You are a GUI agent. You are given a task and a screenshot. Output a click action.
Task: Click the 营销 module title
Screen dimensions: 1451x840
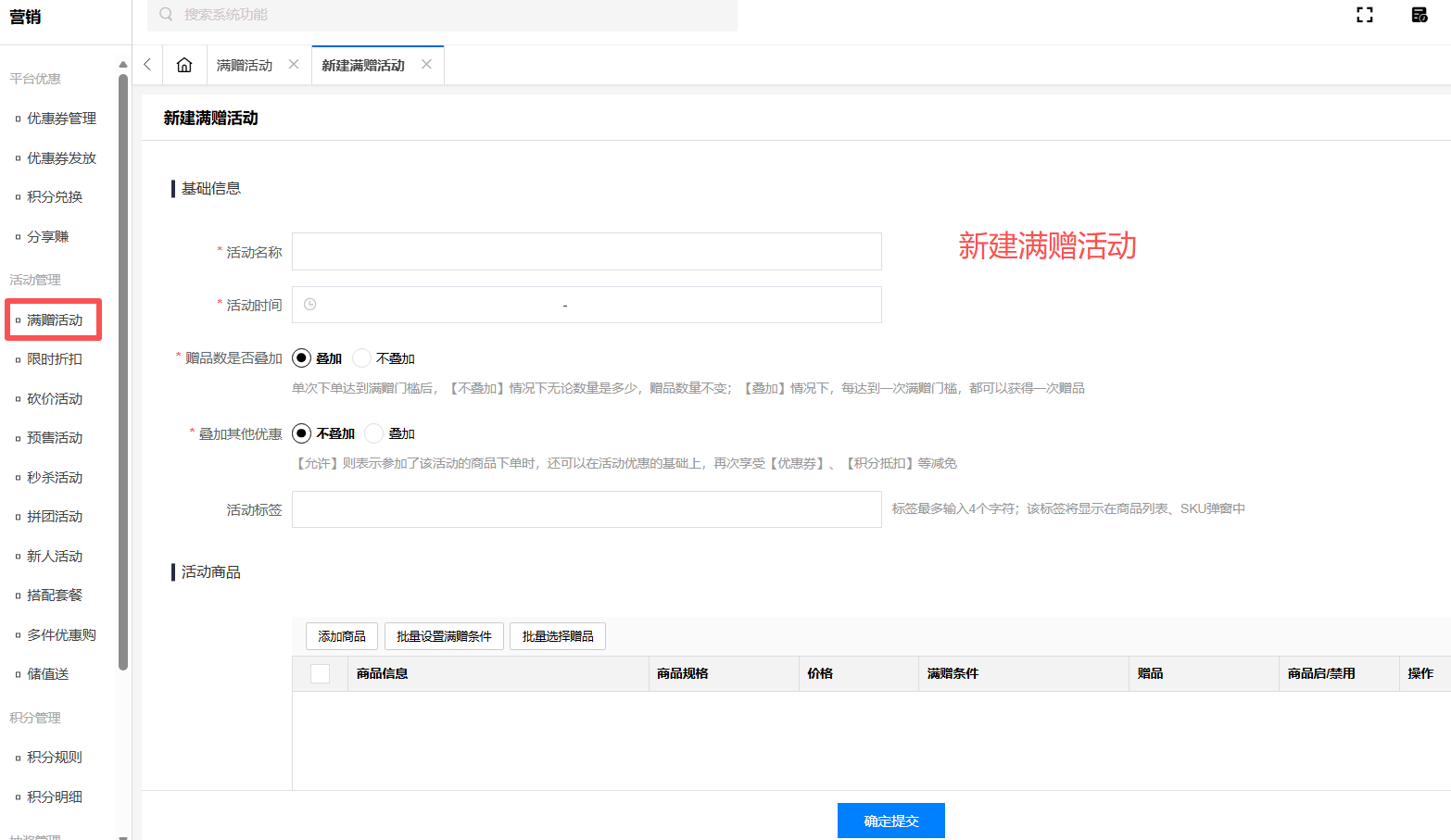pyautogui.click(x=25, y=17)
